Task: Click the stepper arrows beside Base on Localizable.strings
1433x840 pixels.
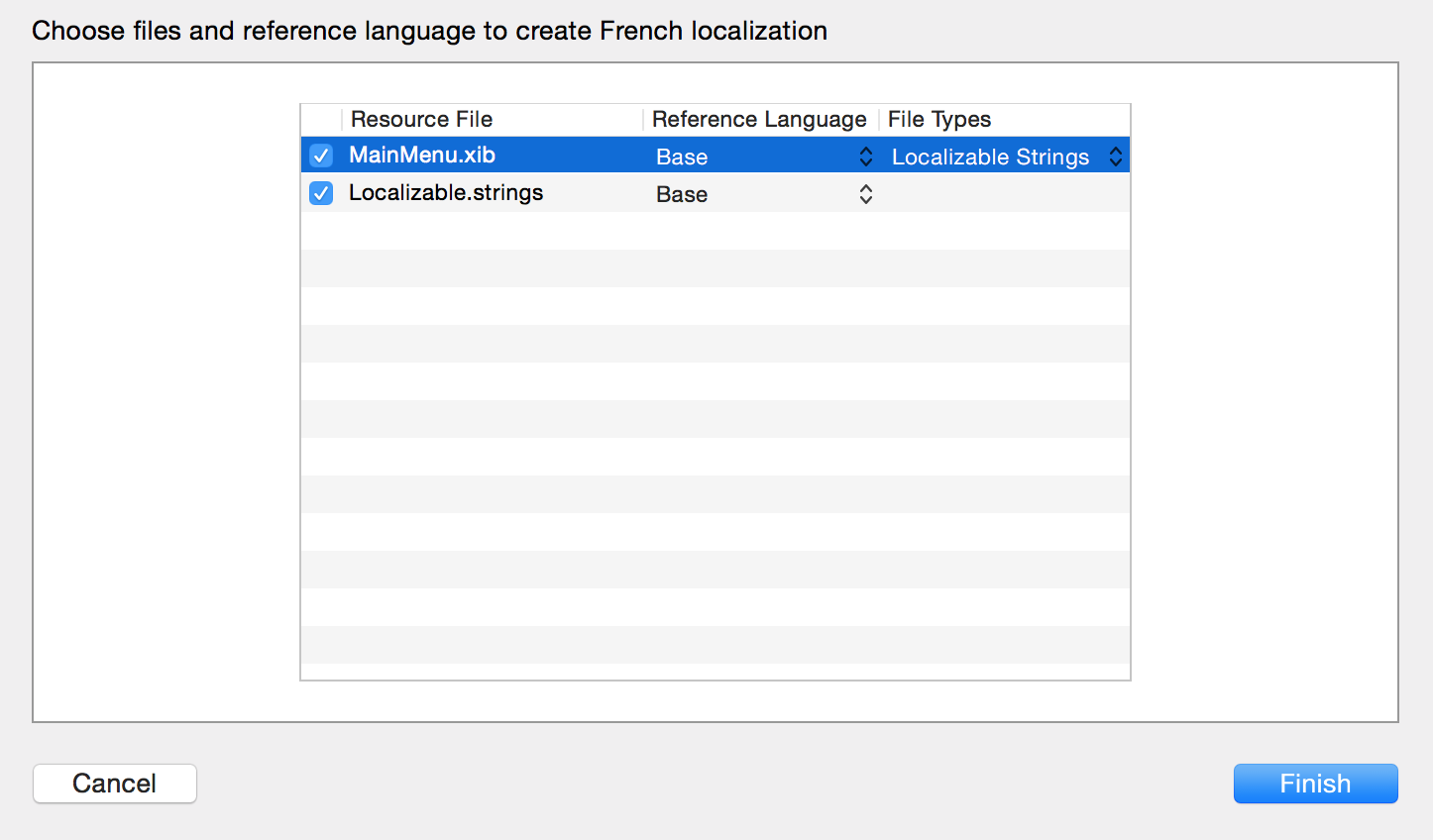Action: click(x=865, y=193)
